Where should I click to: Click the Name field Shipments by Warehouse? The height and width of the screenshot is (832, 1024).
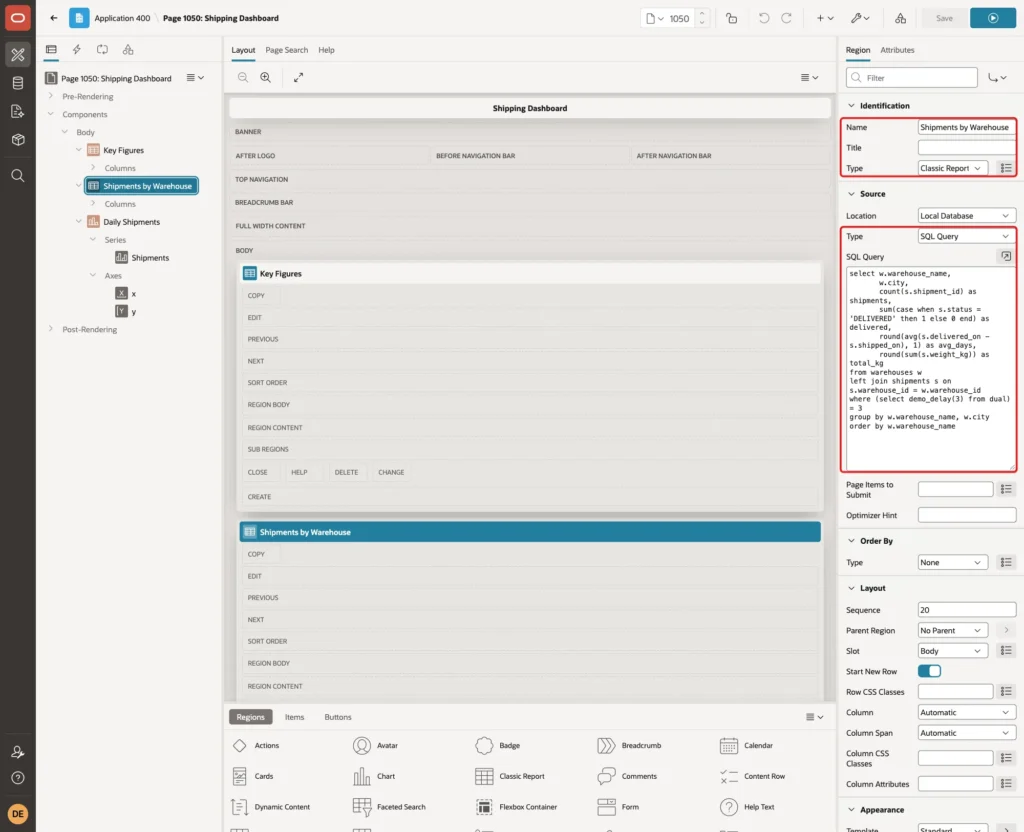(x=967, y=127)
